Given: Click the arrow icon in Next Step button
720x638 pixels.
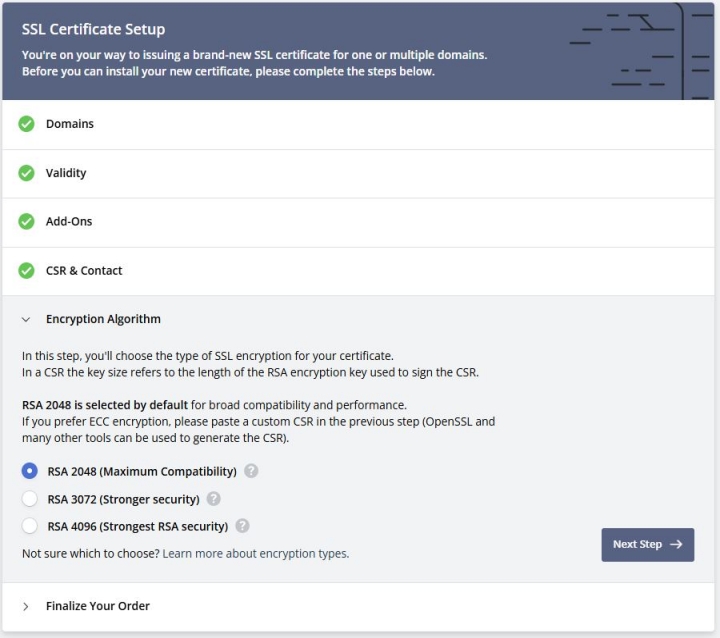Looking at the screenshot, I should click(676, 544).
